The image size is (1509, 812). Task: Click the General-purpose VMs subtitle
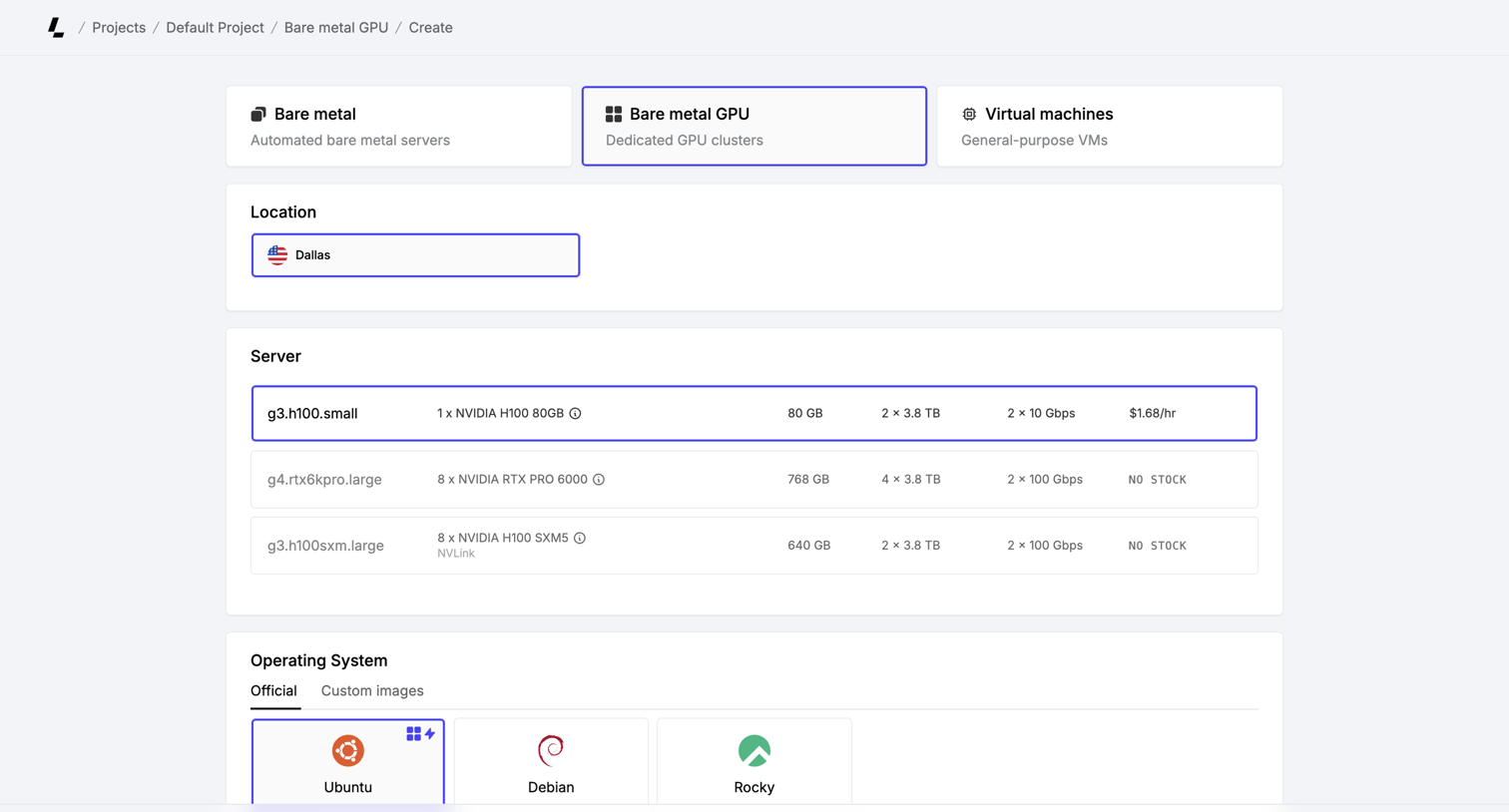(x=1034, y=141)
